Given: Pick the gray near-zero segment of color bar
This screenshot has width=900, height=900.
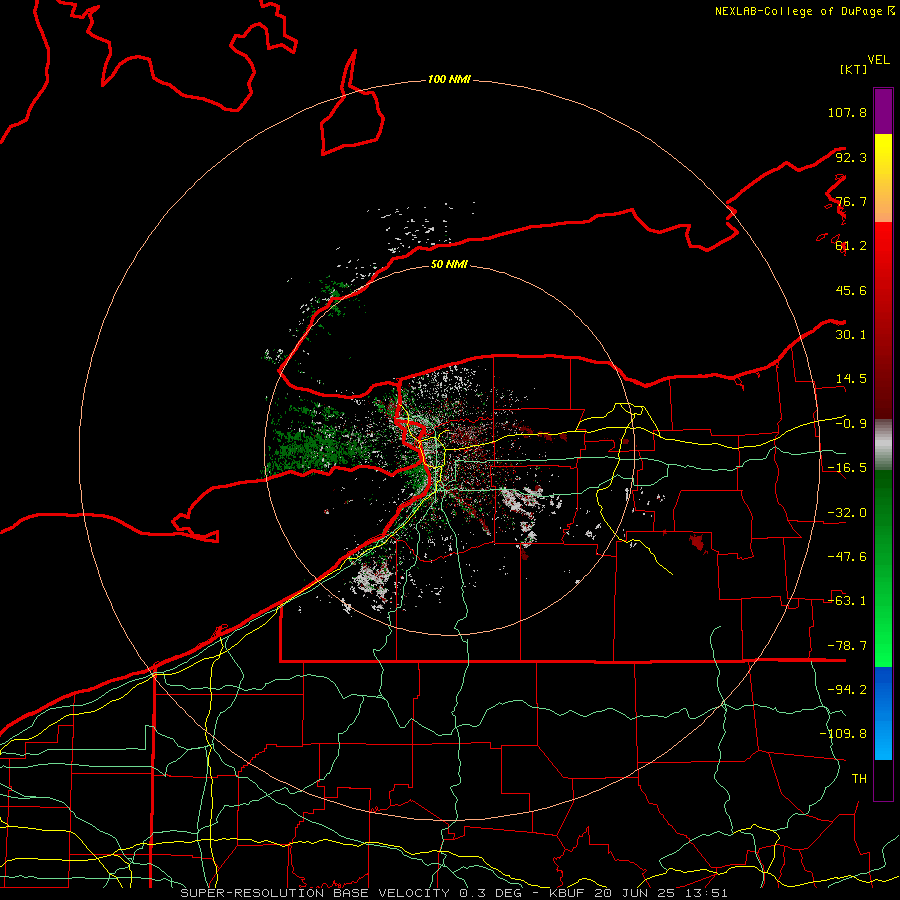Looking at the screenshot, I should tap(883, 445).
